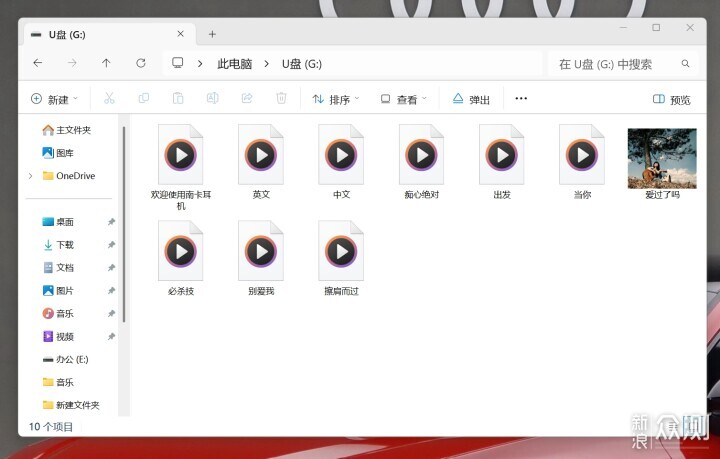
Task: Select the 英文 media file
Action: (x=261, y=162)
